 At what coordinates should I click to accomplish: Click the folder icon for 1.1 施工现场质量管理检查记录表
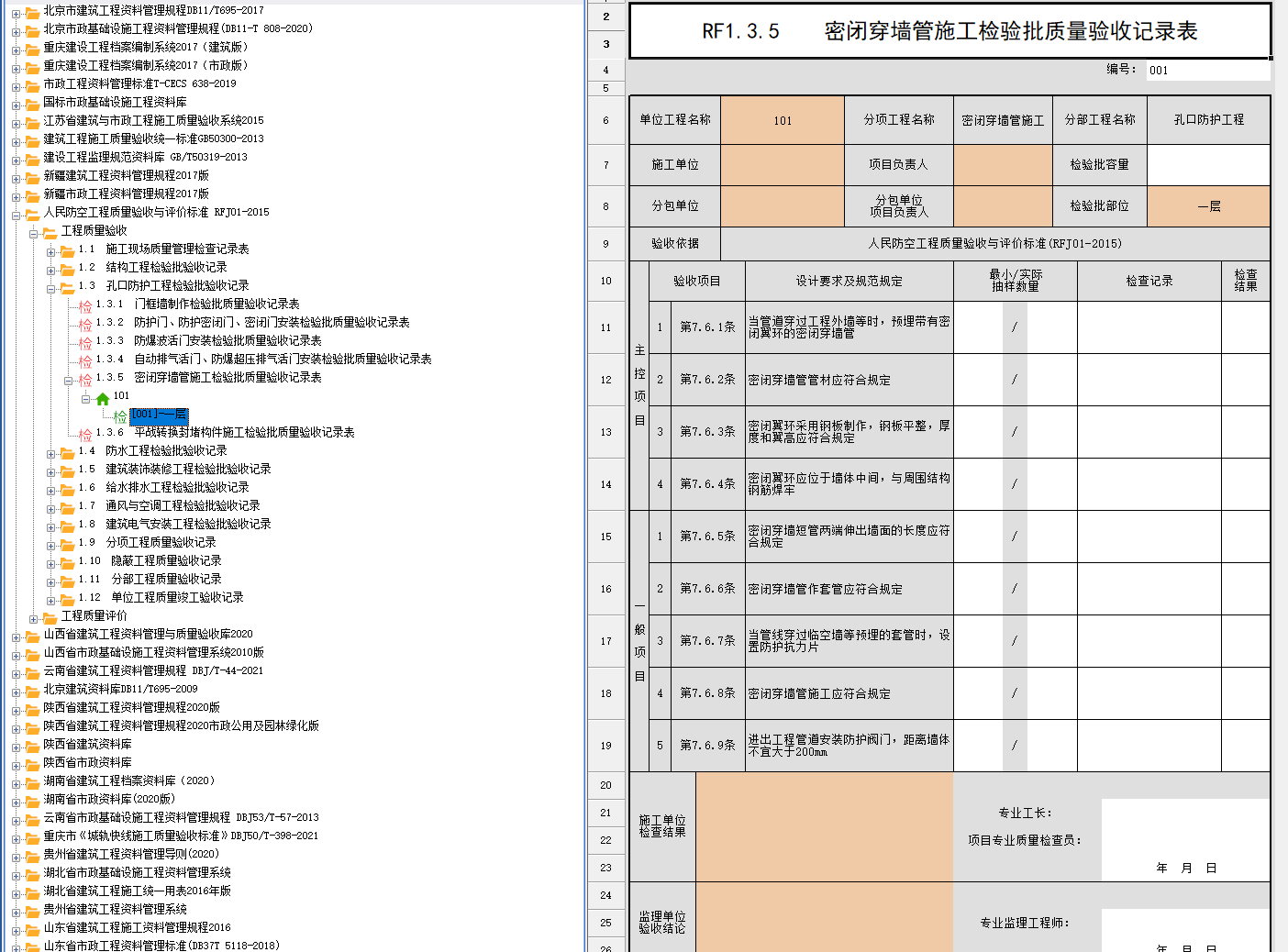tap(67, 250)
